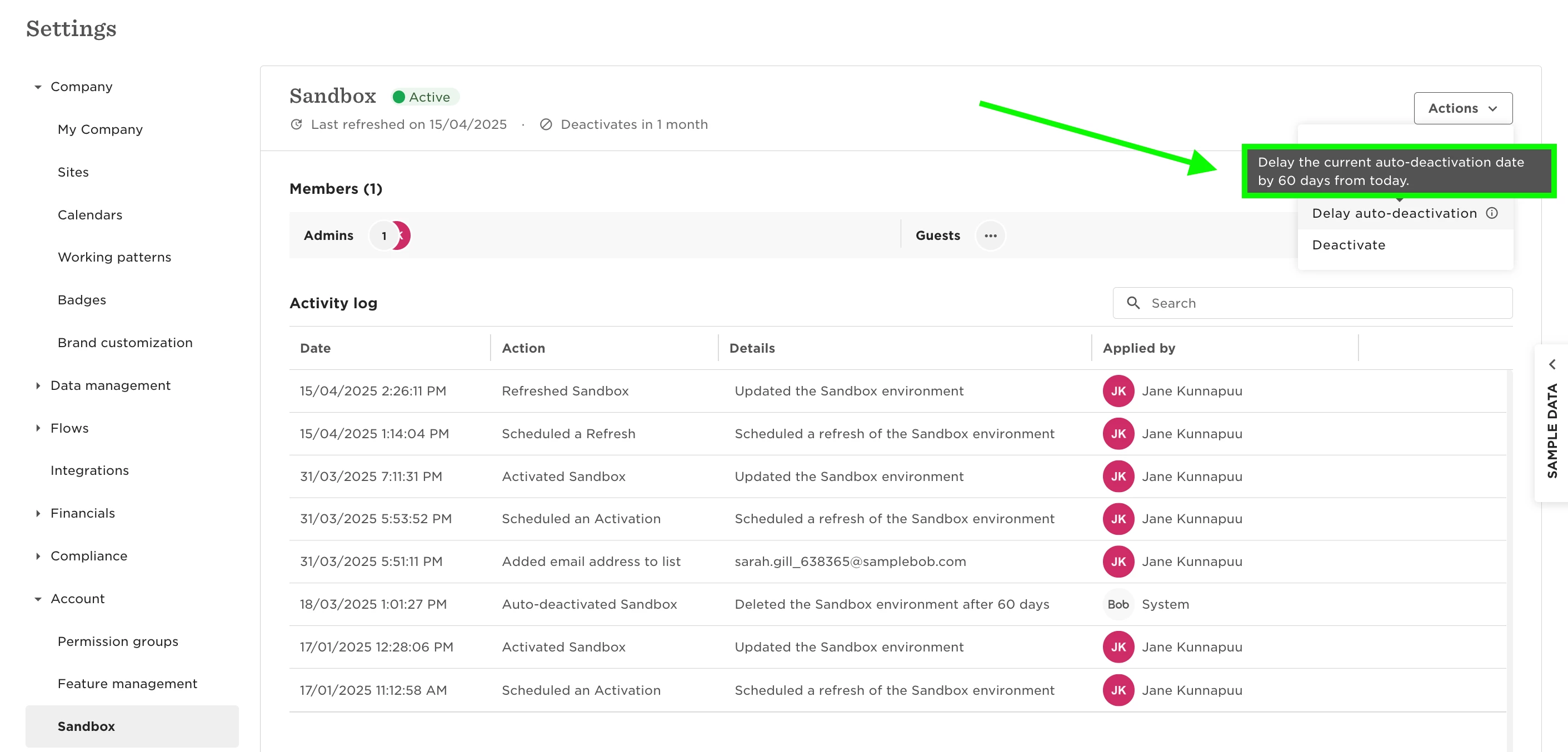Click 'Deleted the Sandbox environment after 60 days'
The width and height of the screenshot is (1568, 752).
892,604
